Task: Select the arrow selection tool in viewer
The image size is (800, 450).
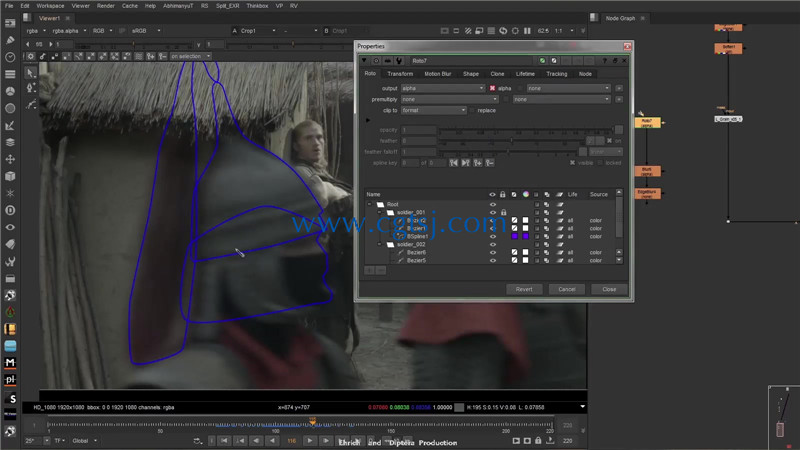Action: pyautogui.click(x=31, y=72)
